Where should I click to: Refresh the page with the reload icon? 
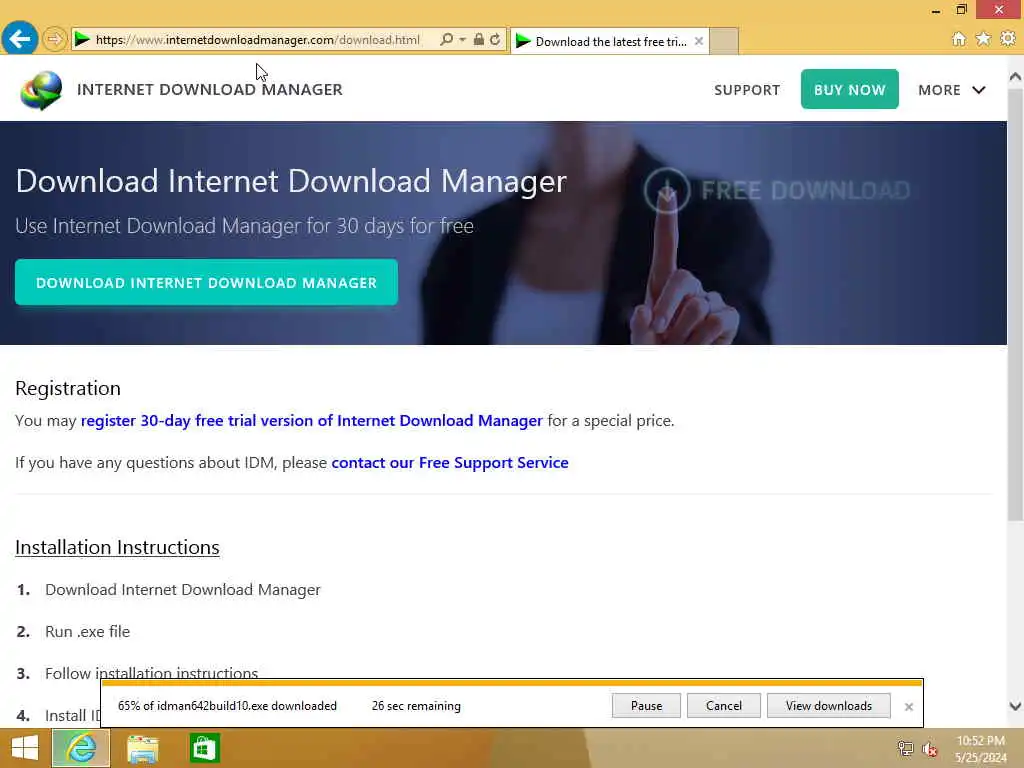click(495, 39)
